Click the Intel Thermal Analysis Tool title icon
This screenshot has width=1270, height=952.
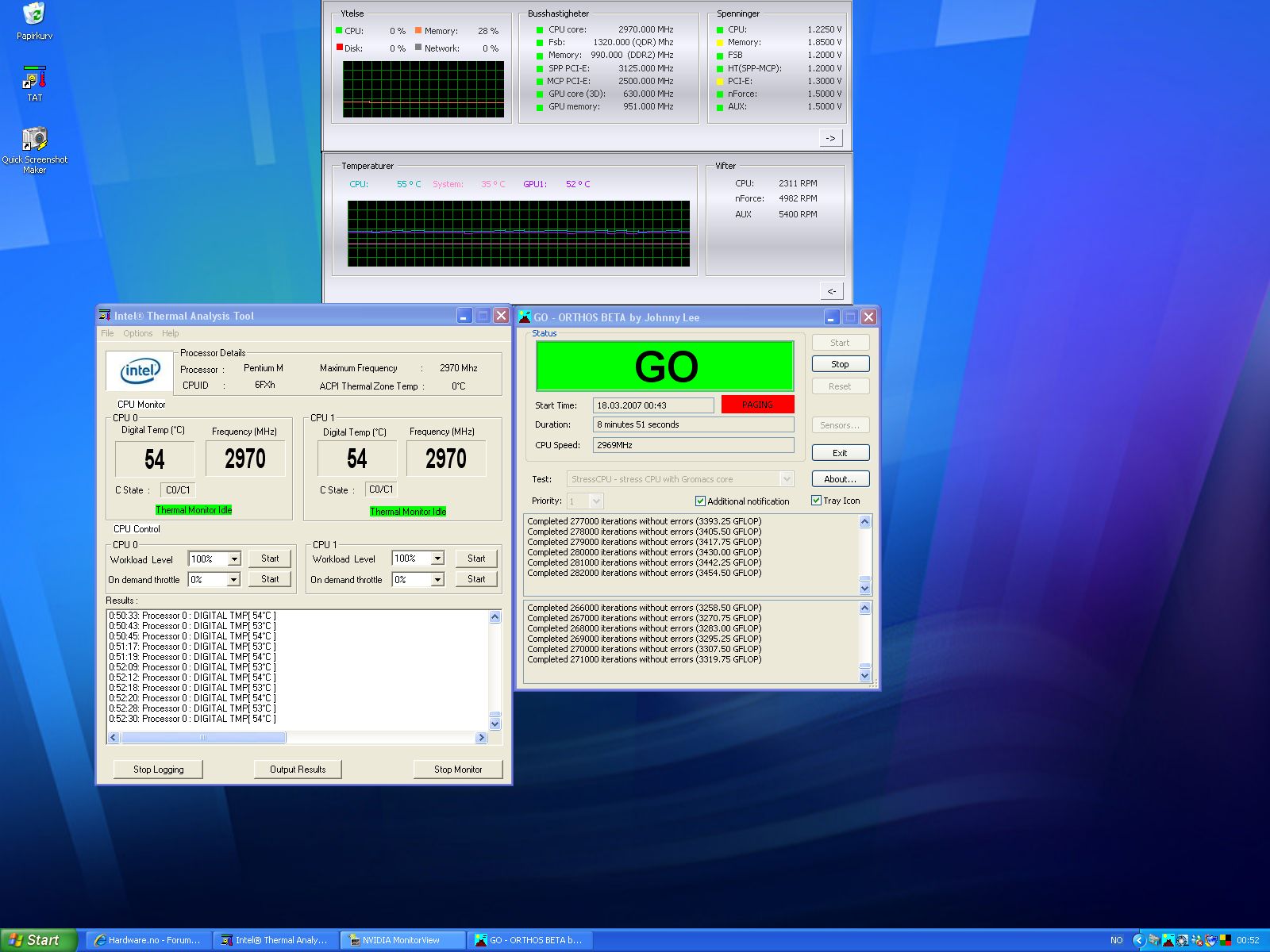pyautogui.click(x=105, y=316)
